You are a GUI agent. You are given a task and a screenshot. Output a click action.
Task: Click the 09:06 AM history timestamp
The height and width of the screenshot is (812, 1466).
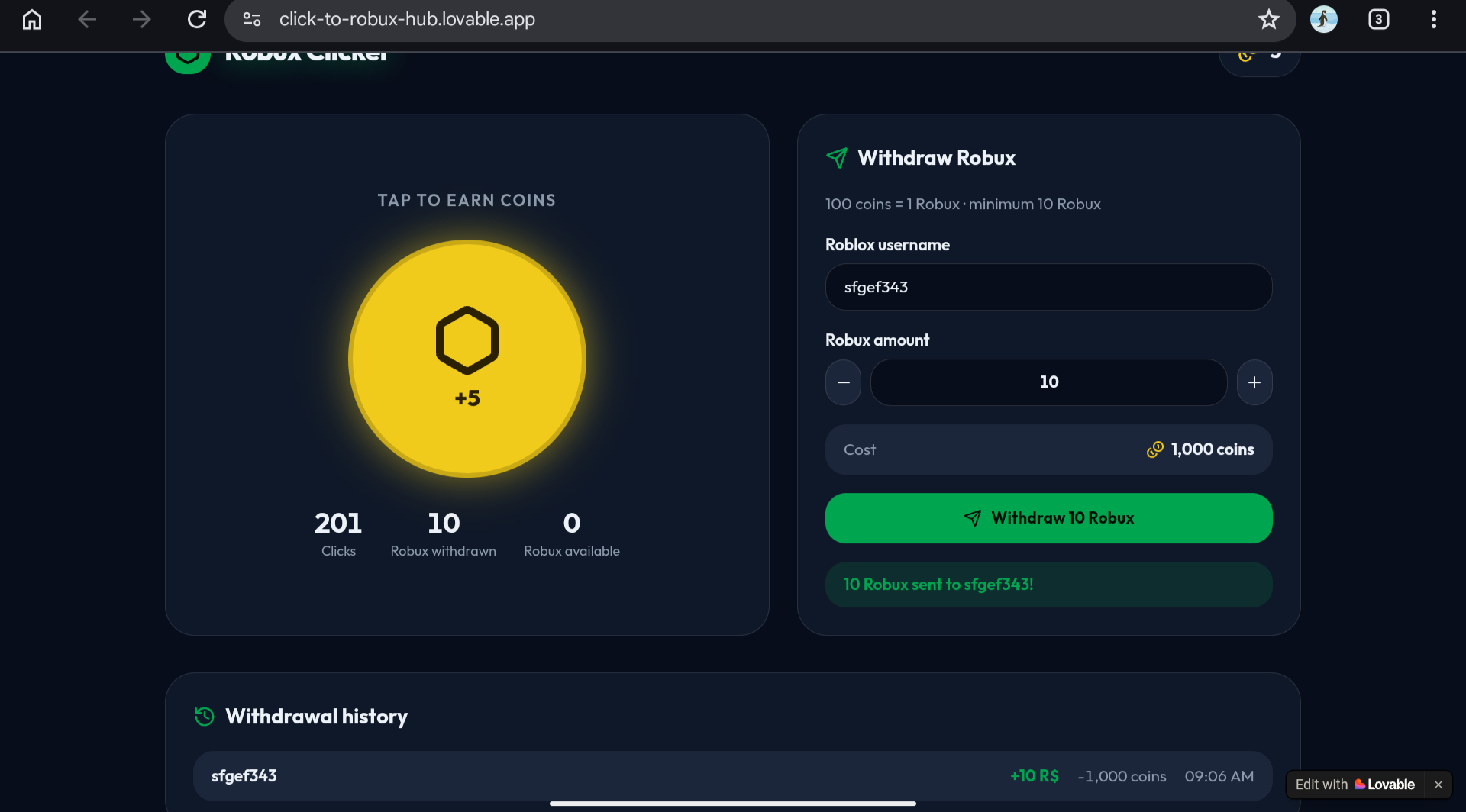(x=1219, y=776)
